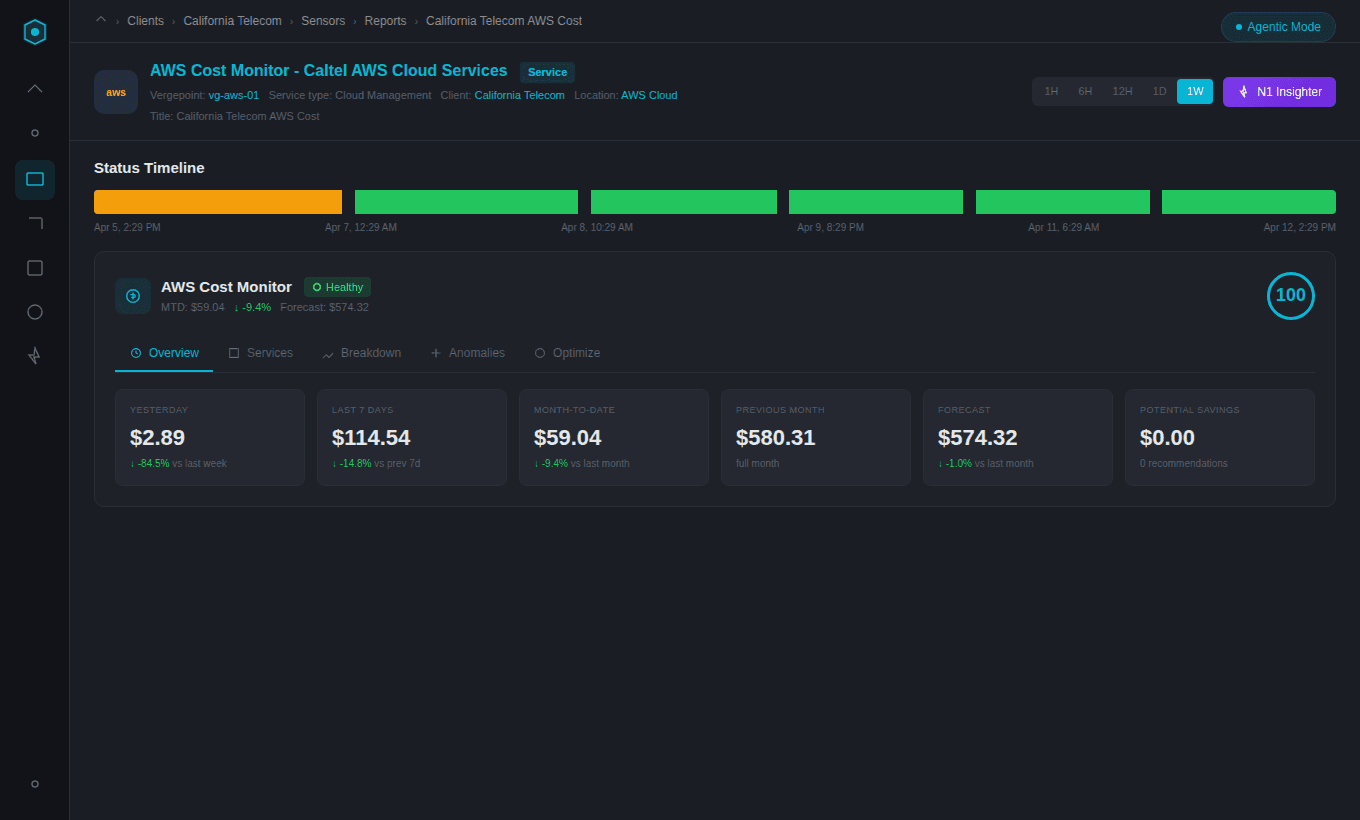Image resolution: width=1360 pixels, height=820 pixels.
Task: Click the health score 100 ring
Action: (x=1291, y=296)
